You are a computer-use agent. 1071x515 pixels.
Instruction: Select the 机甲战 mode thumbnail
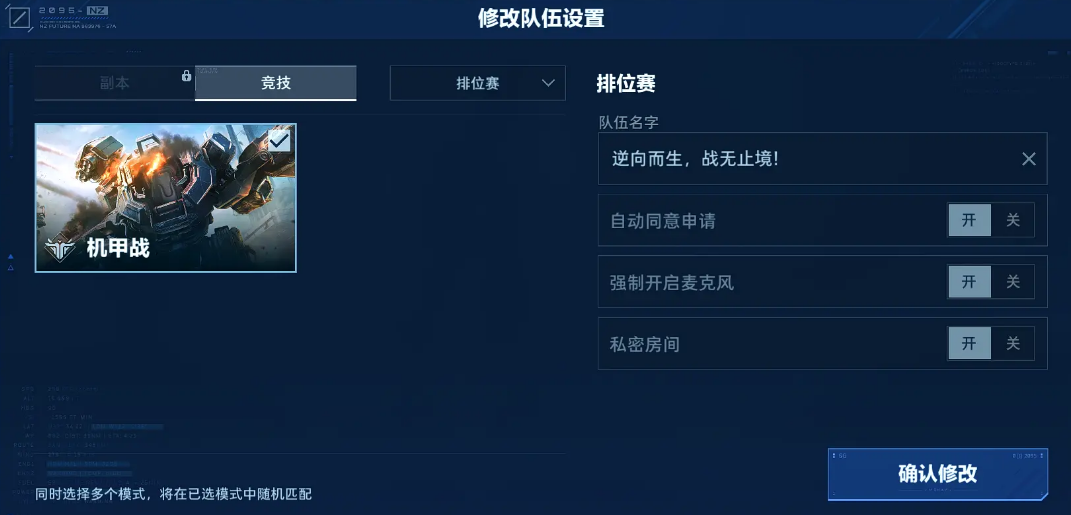coord(166,198)
